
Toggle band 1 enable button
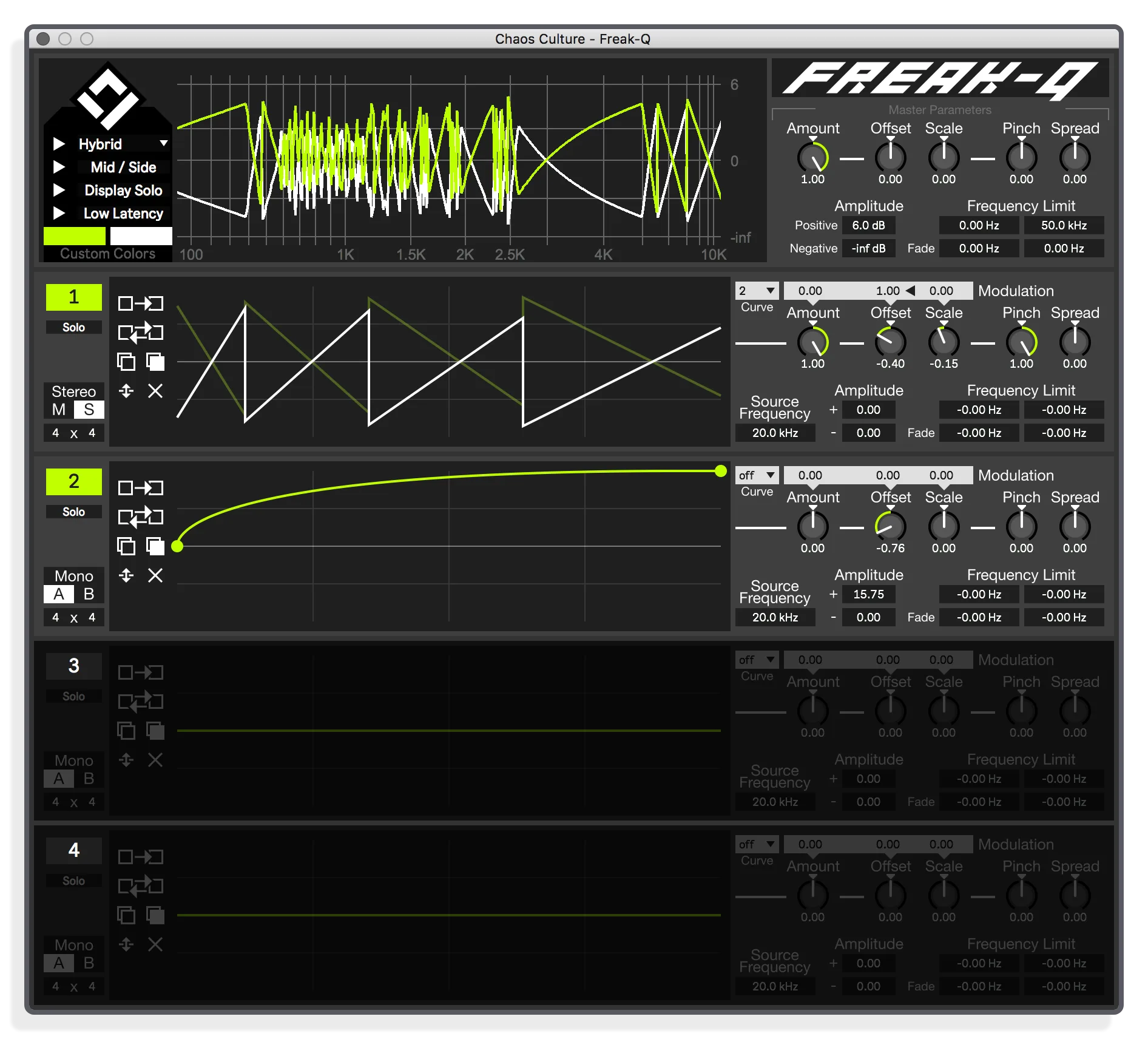click(x=74, y=297)
